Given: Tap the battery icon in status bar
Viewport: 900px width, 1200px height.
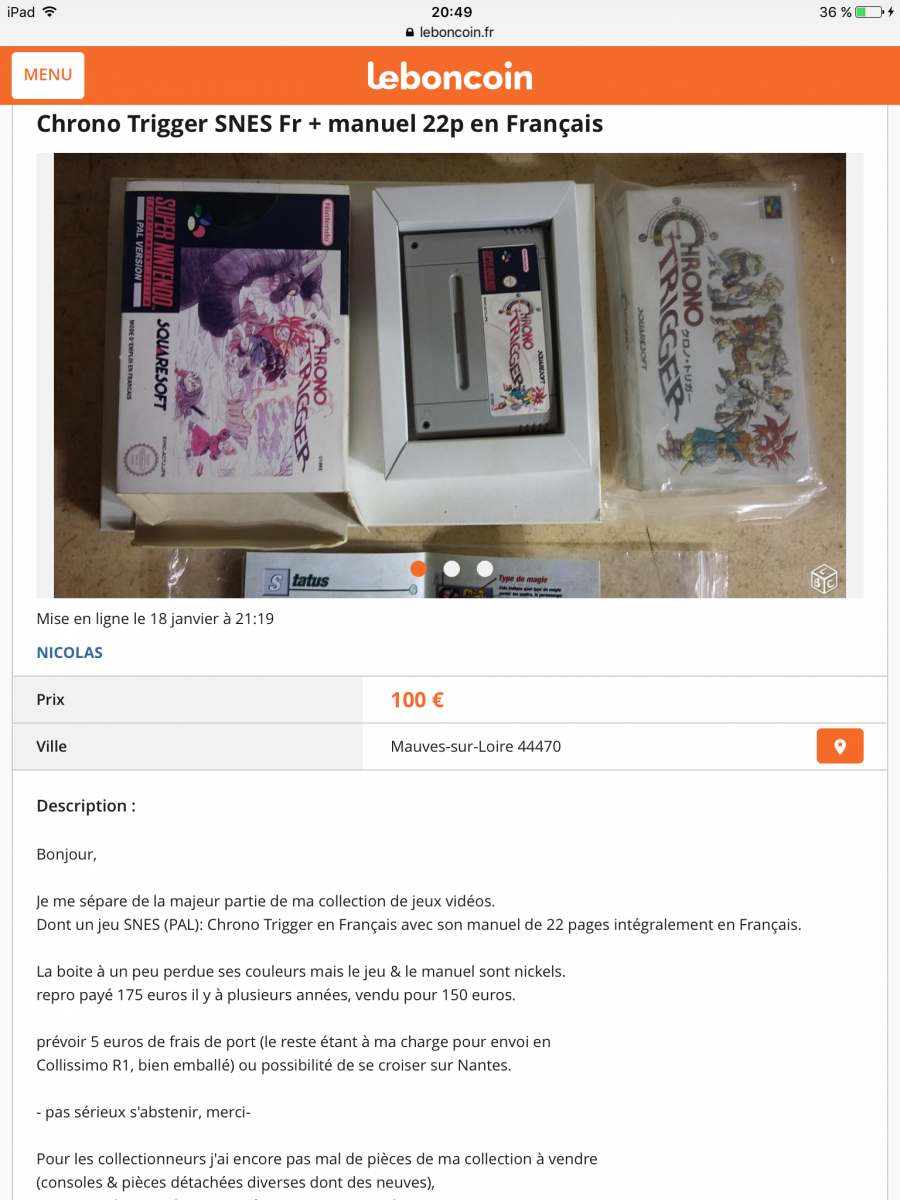Looking at the screenshot, I should pos(871,12).
